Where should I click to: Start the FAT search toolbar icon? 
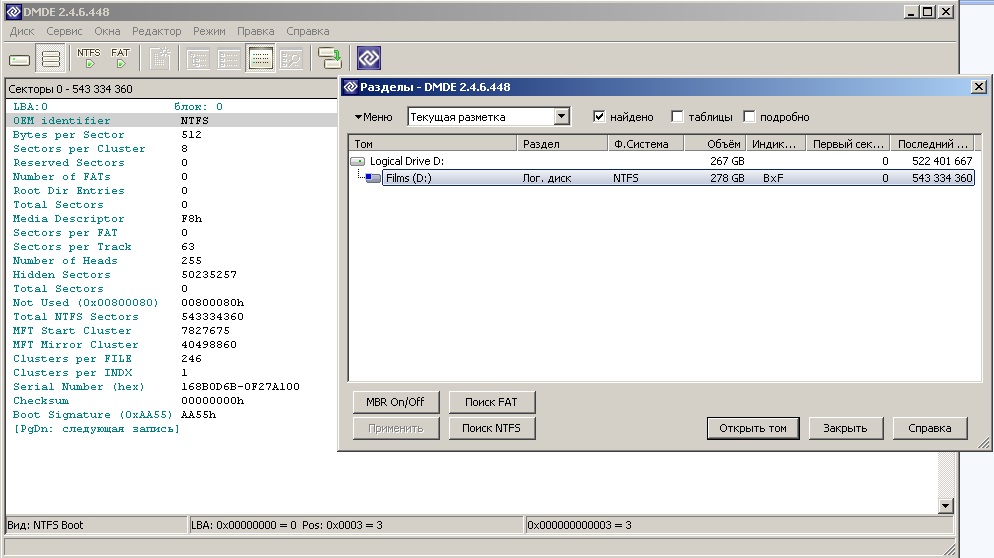click(120, 58)
